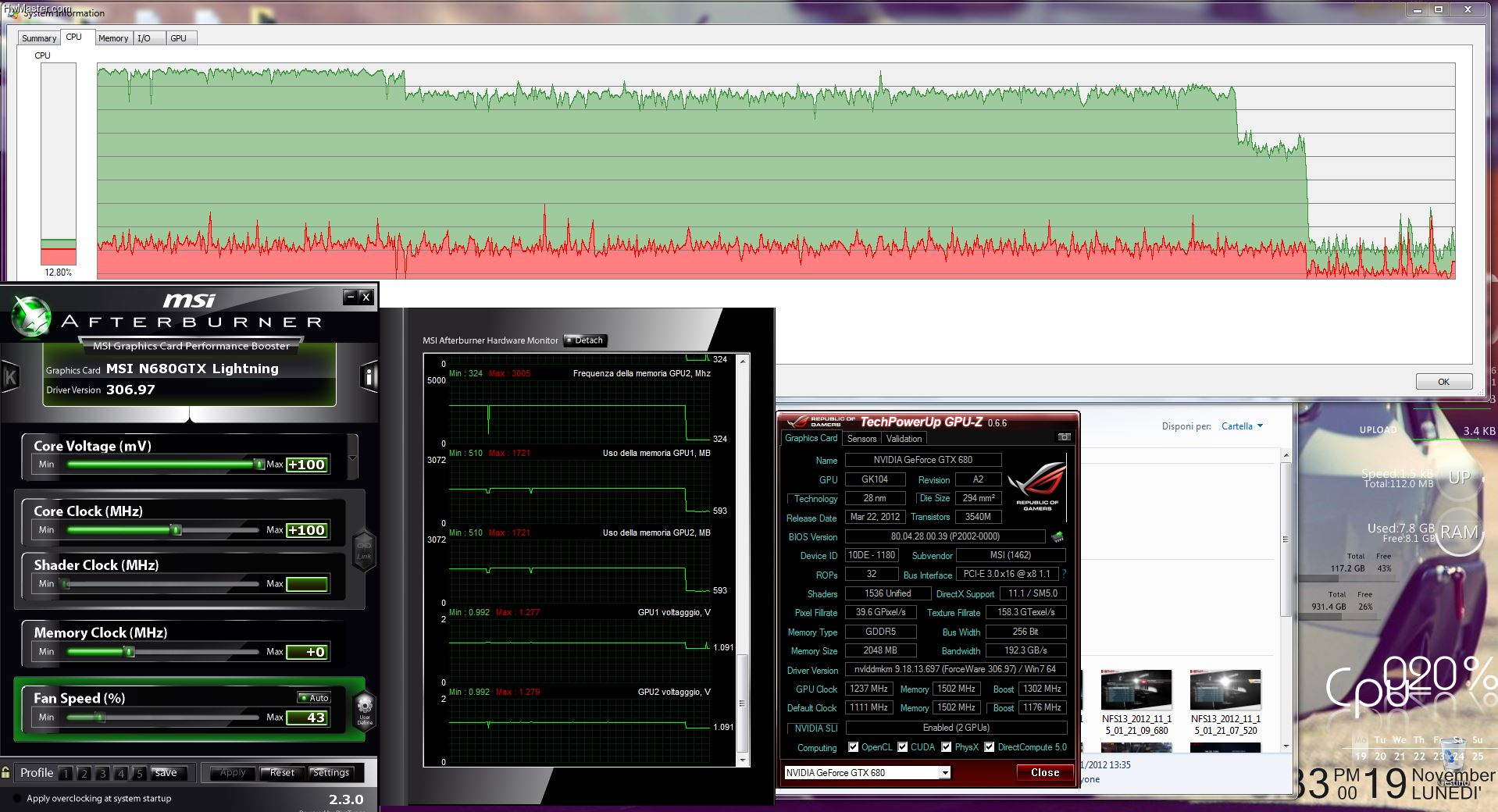The width and height of the screenshot is (1498, 812).
Task: Click the Bus Interface question mark icon
Action: coord(1064,574)
